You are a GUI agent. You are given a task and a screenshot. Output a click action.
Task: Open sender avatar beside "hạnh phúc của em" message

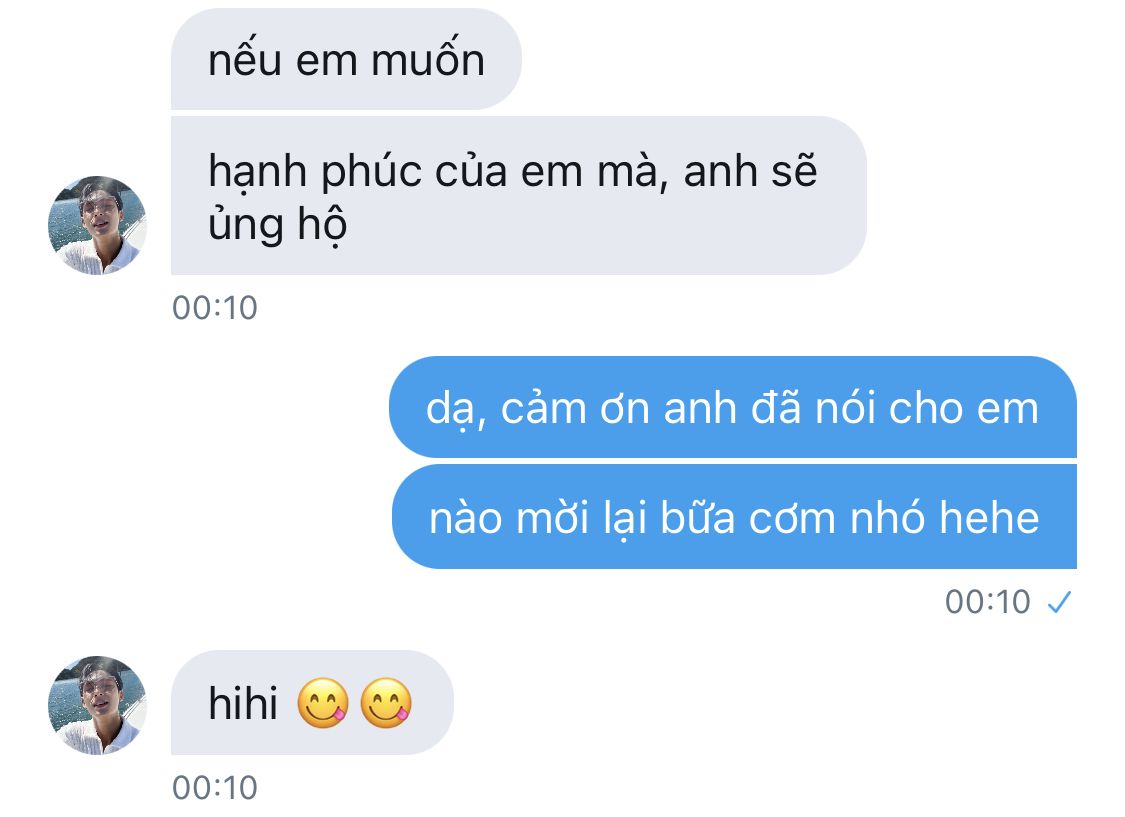pyautogui.click(x=98, y=225)
